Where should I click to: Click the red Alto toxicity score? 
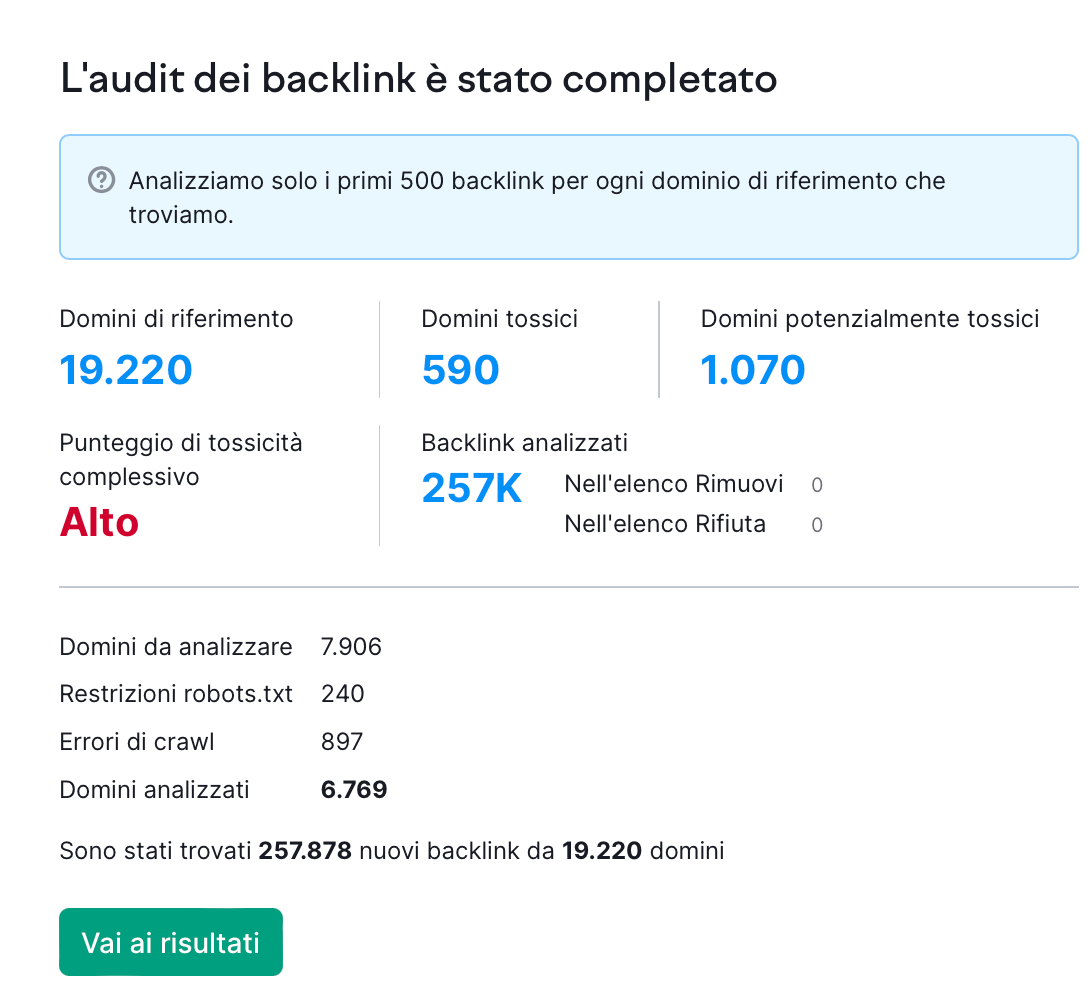coord(99,522)
